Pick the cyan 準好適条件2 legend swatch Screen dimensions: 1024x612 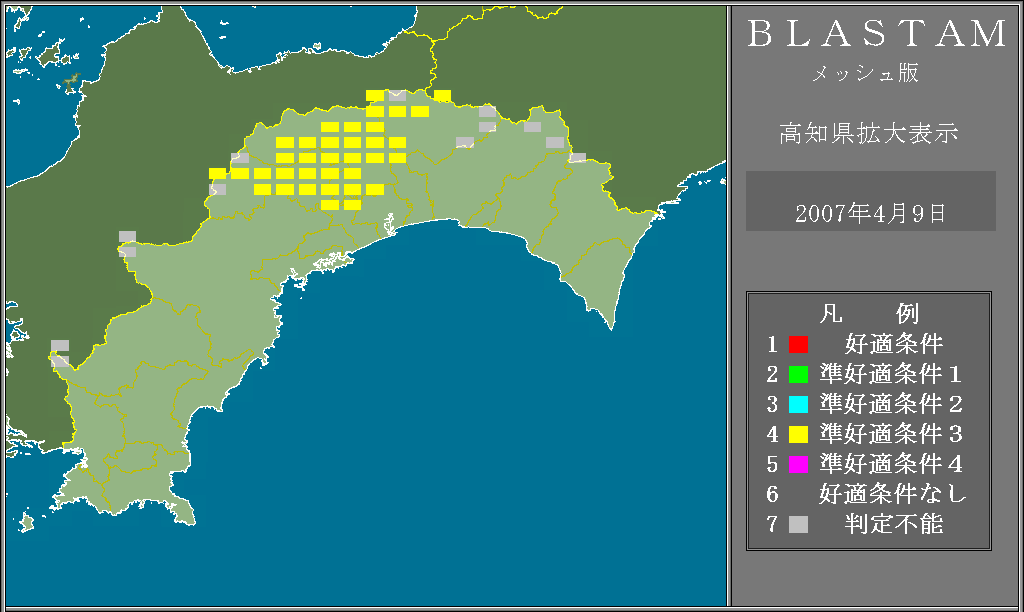pos(798,405)
